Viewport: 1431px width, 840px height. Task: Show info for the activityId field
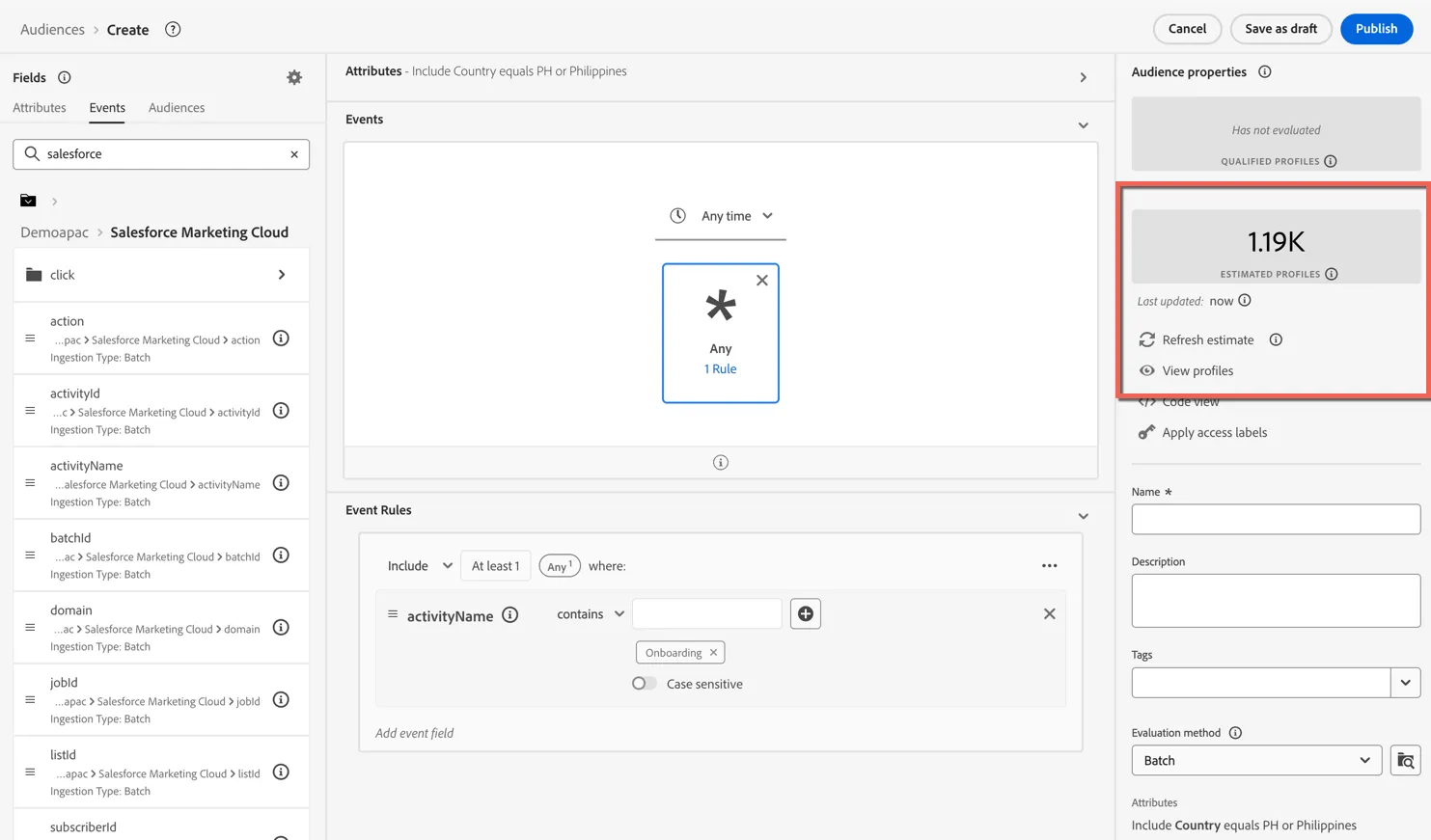[281, 411]
